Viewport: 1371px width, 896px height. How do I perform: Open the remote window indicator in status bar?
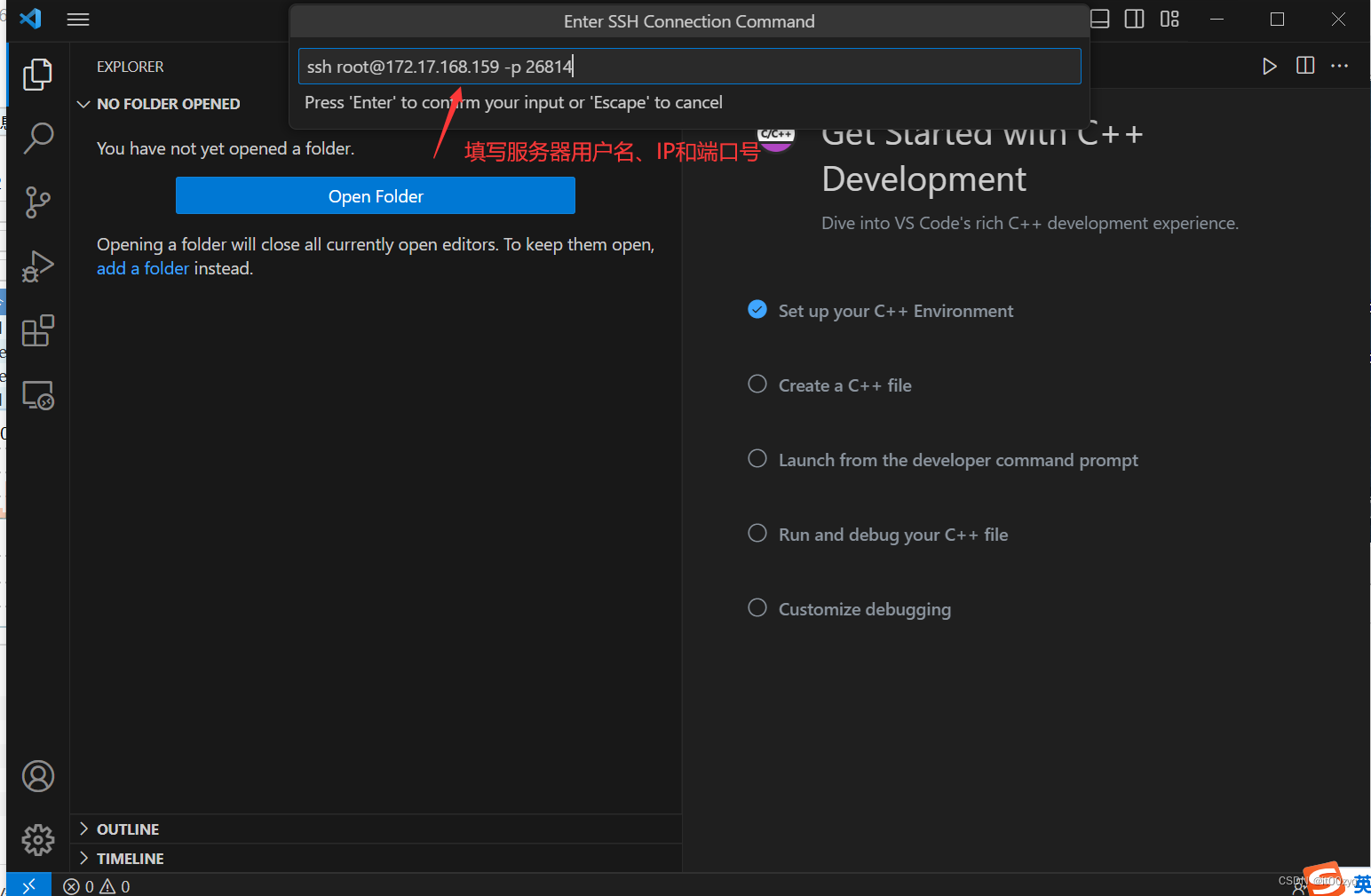[28, 885]
